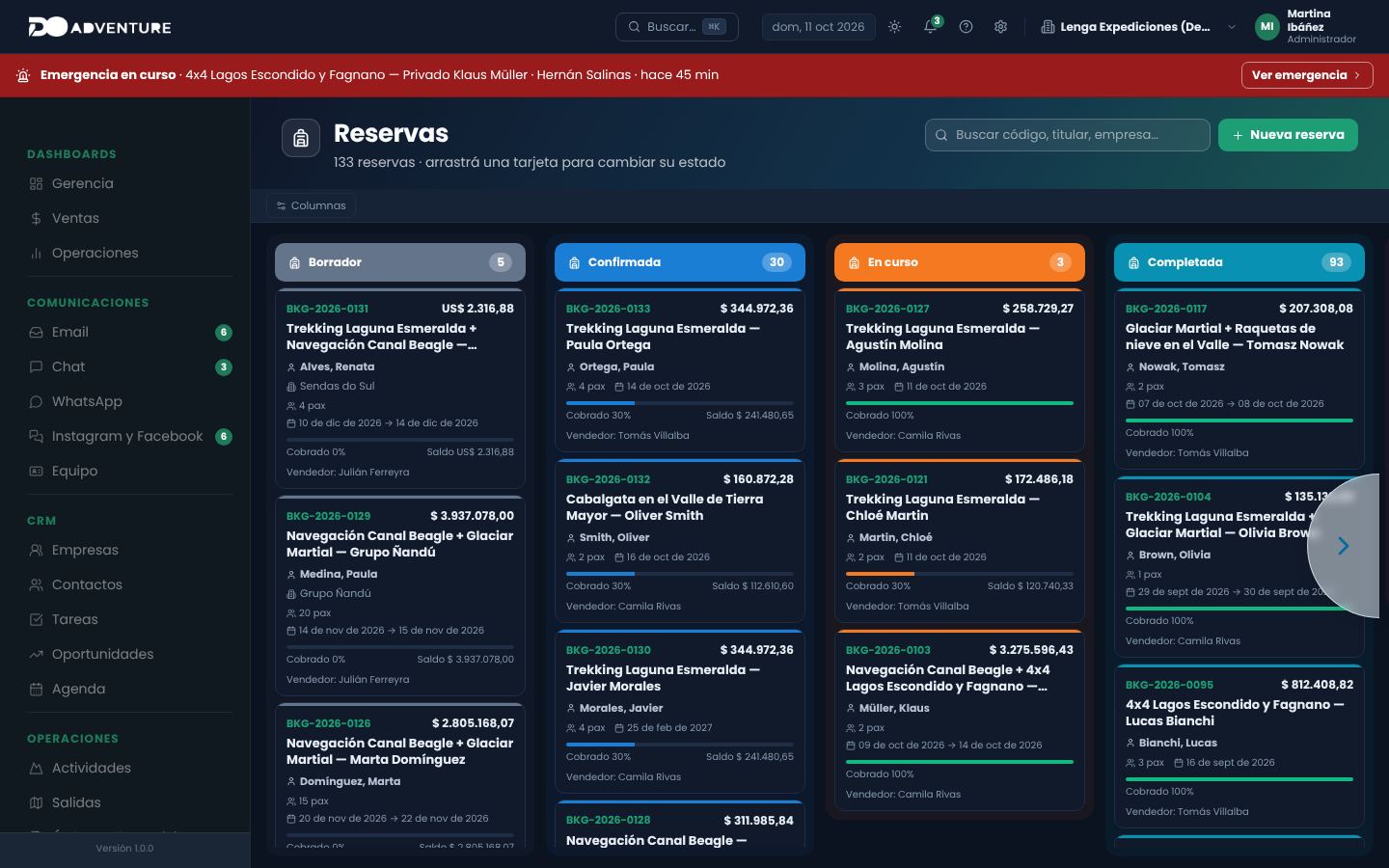Screen dimensions: 1389x868
Task: Toggle the light/dark theme sun icon
Action: click(x=895, y=27)
